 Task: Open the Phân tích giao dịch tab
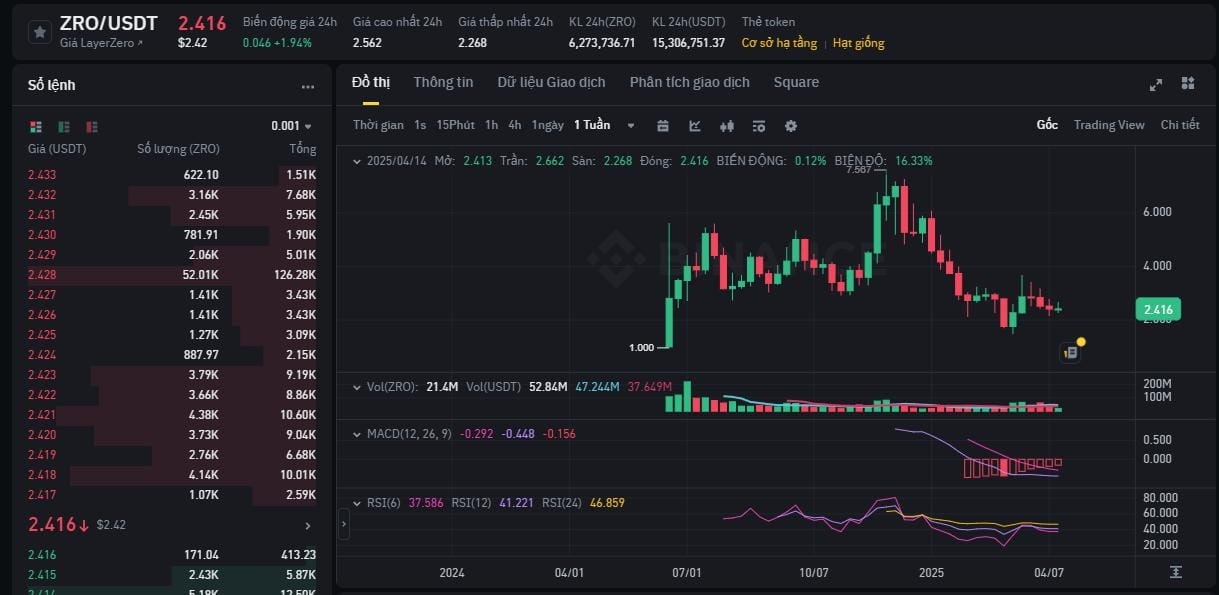(689, 82)
